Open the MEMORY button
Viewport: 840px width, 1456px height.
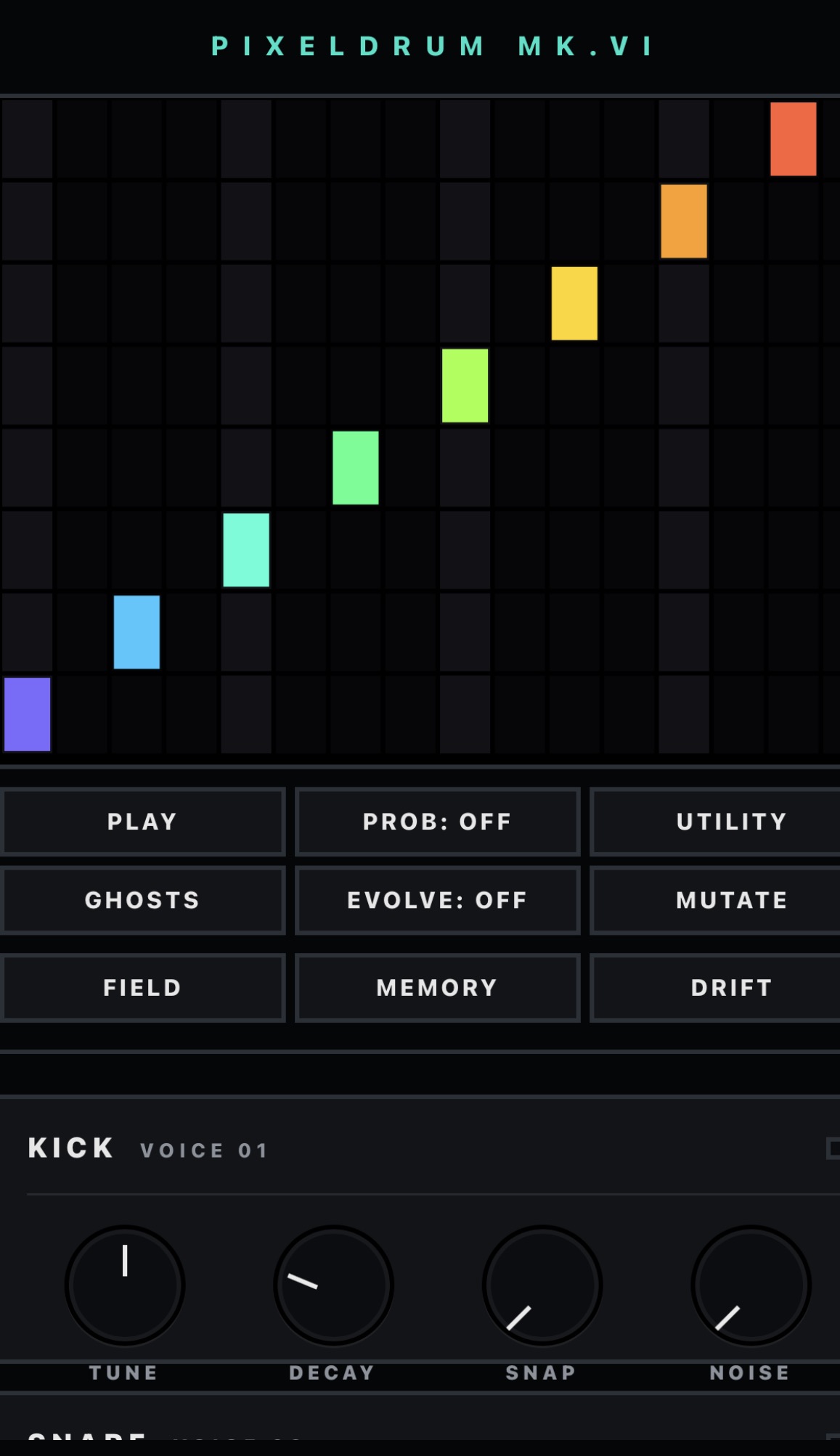437,988
